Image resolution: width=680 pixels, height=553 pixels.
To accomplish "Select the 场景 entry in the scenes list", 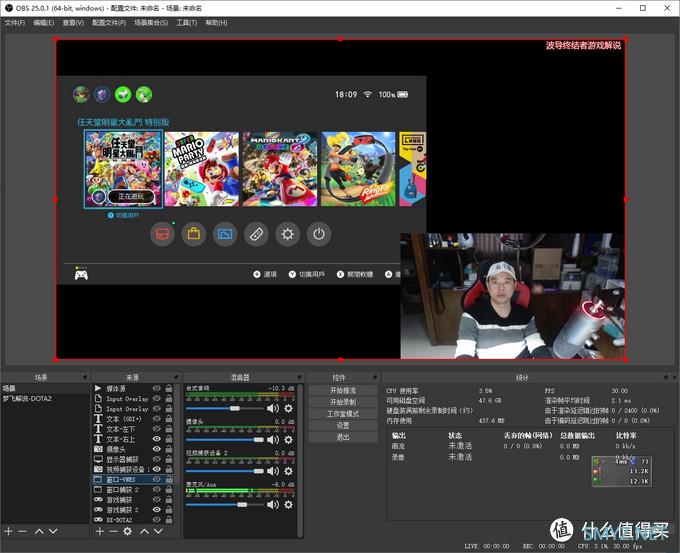I will [45, 388].
